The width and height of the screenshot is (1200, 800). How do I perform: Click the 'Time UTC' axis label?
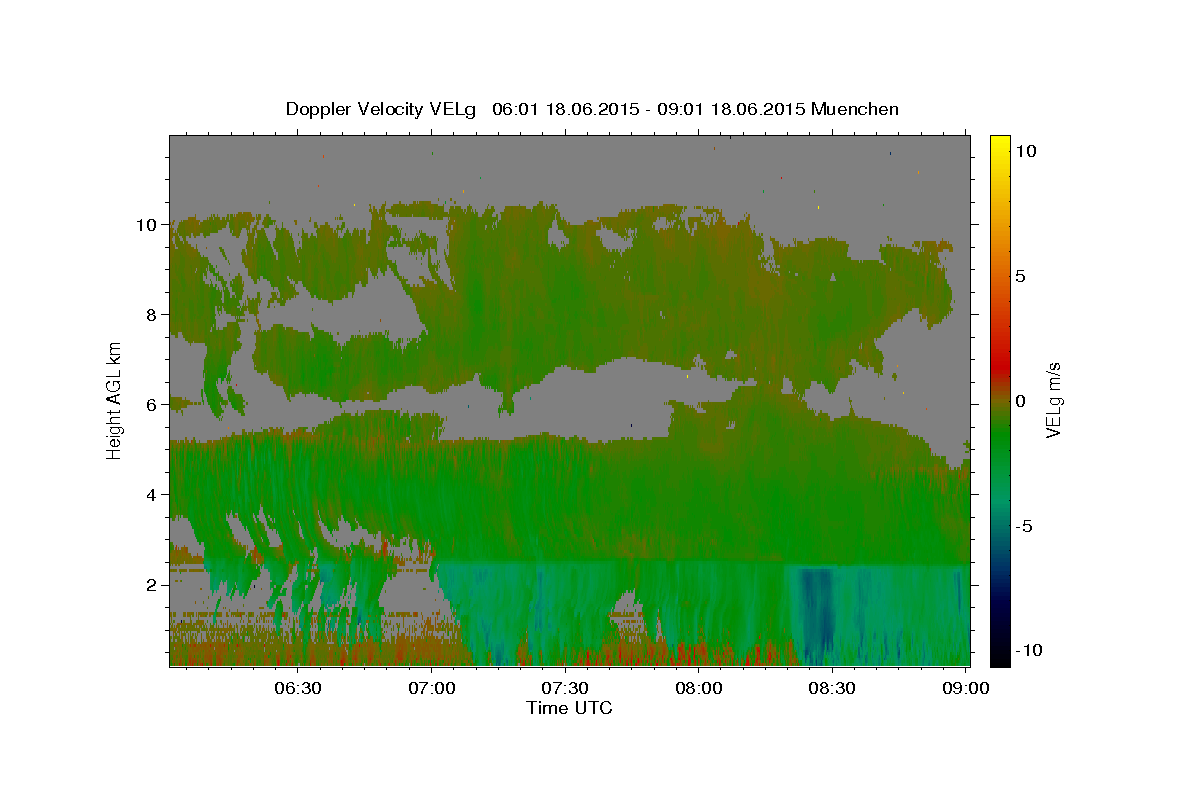(x=569, y=708)
